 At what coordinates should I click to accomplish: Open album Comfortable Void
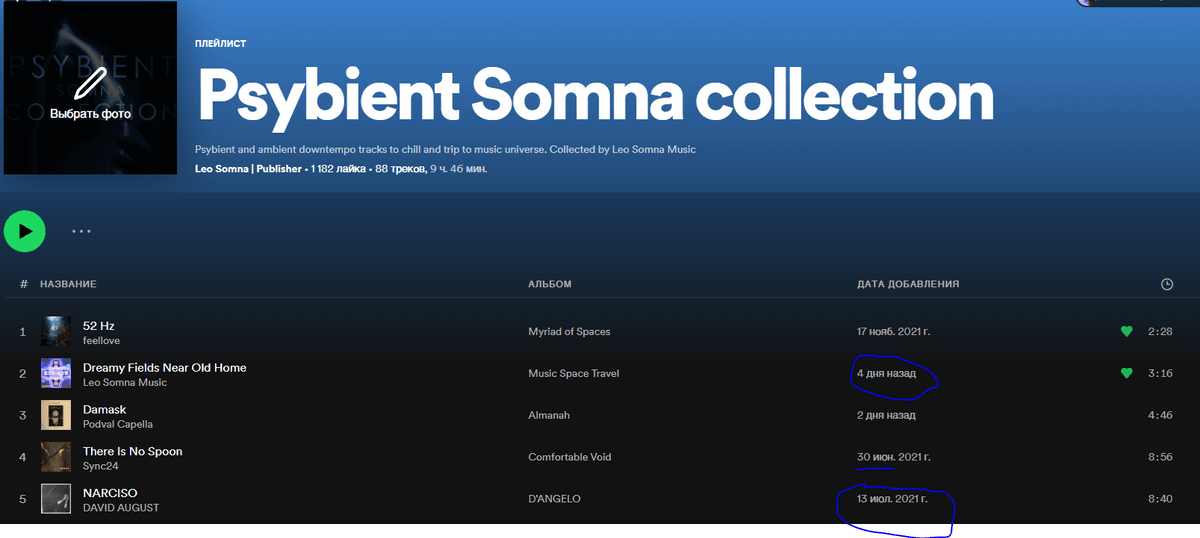click(x=569, y=457)
